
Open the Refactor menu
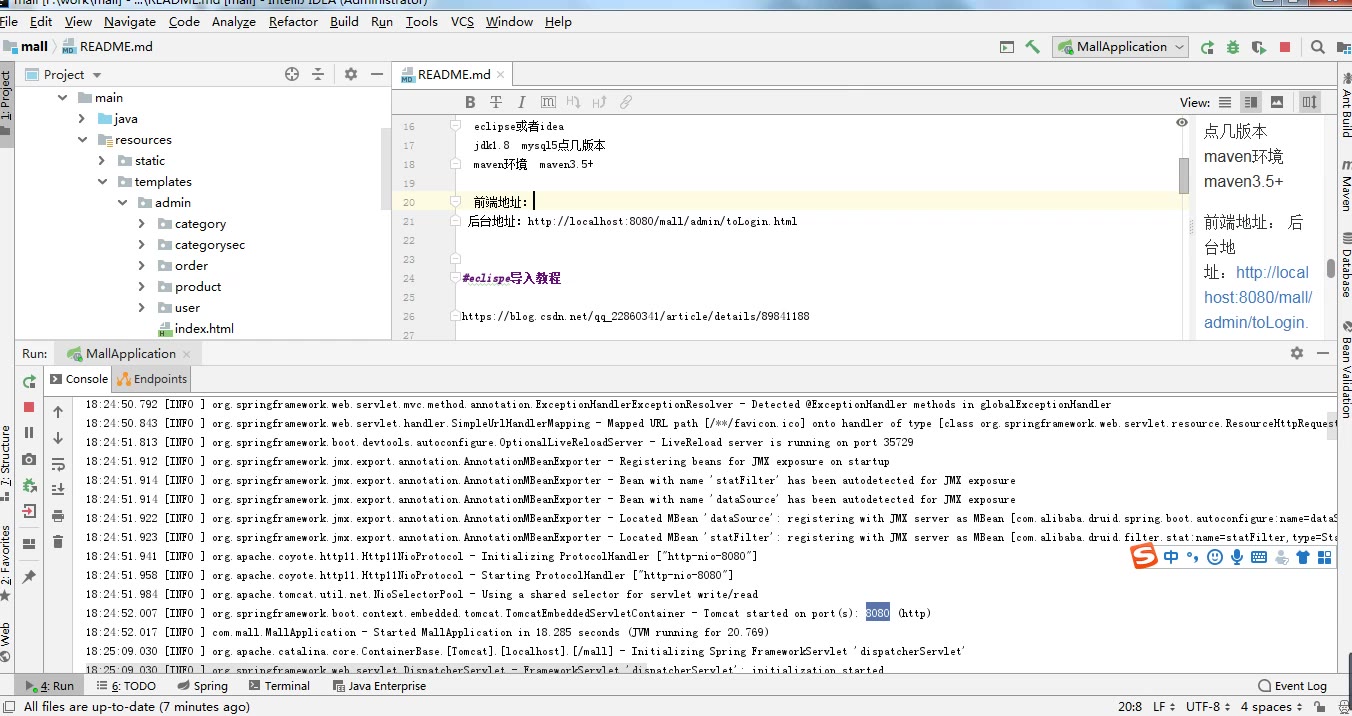pyautogui.click(x=293, y=21)
